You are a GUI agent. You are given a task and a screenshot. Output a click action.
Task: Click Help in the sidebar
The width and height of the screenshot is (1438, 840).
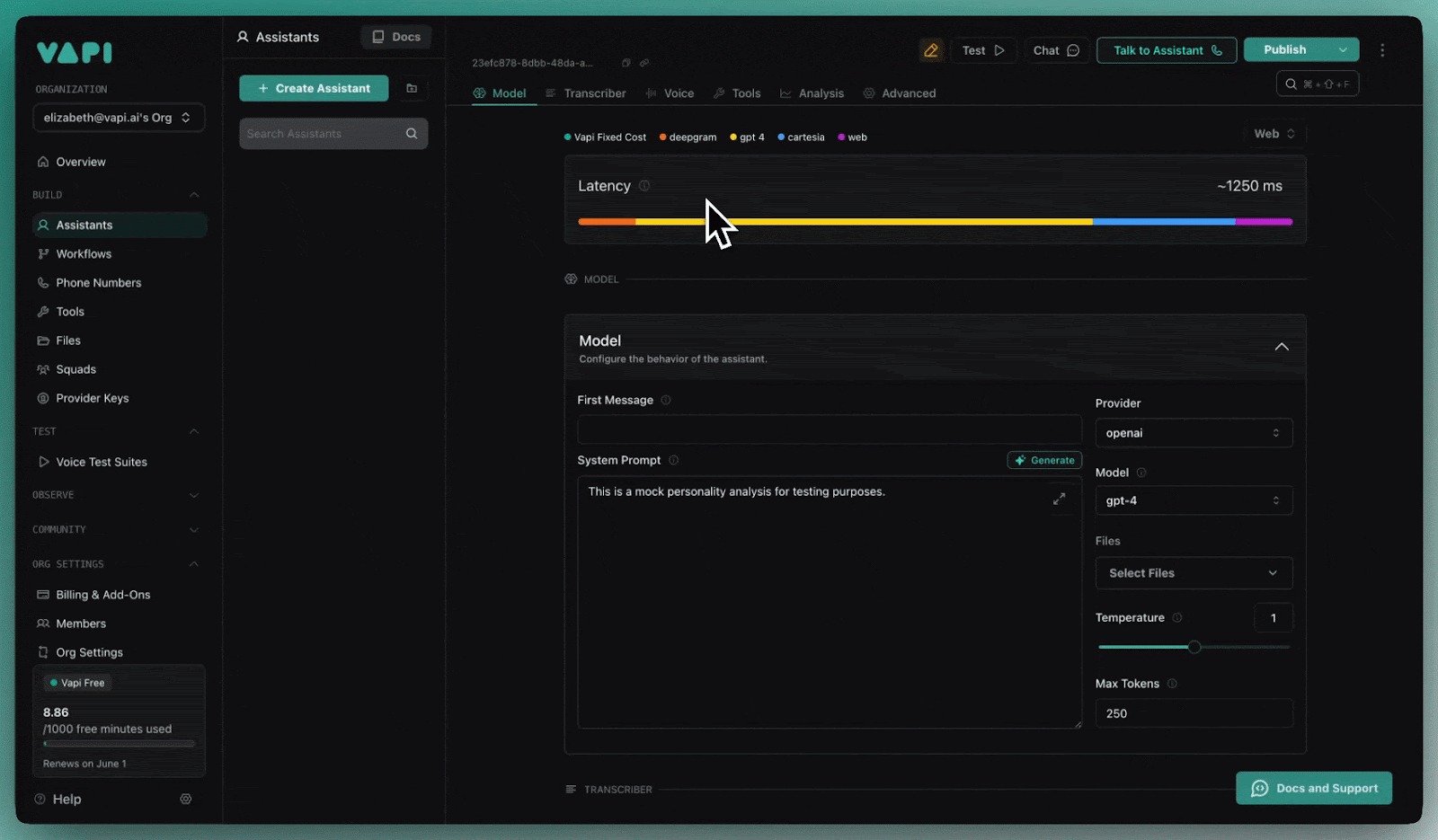tap(58, 799)
